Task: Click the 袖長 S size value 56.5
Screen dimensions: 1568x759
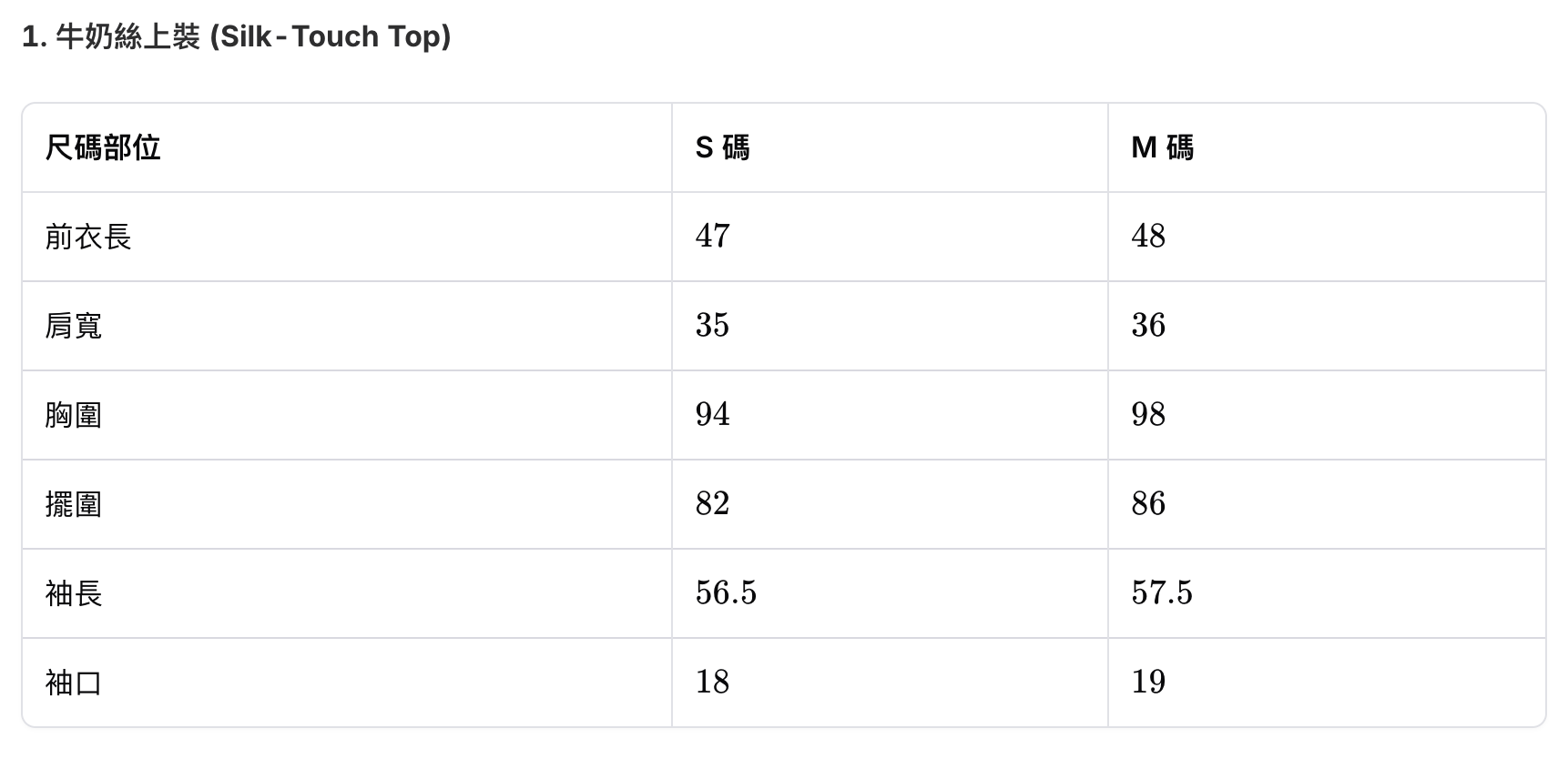Action: click(x=726, y=593)
